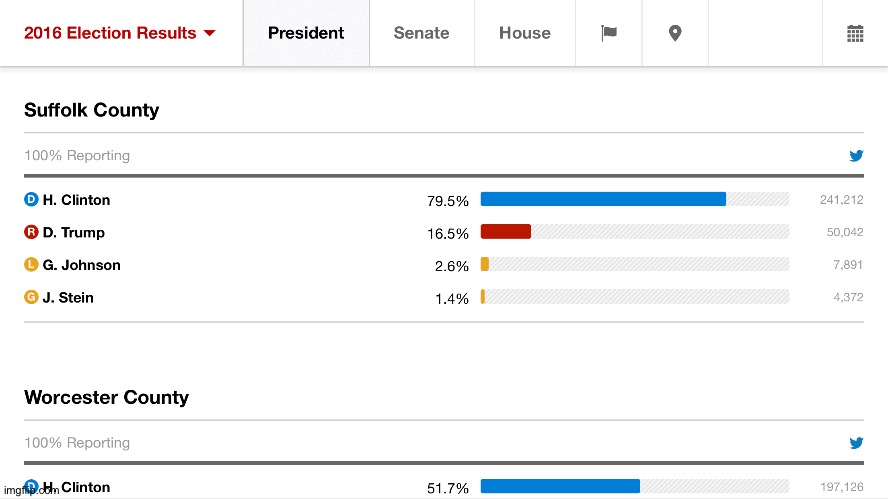The width and height of the screenshot is (888, 499).
Task: Click the flag icon tab
Action: (608, 33)
